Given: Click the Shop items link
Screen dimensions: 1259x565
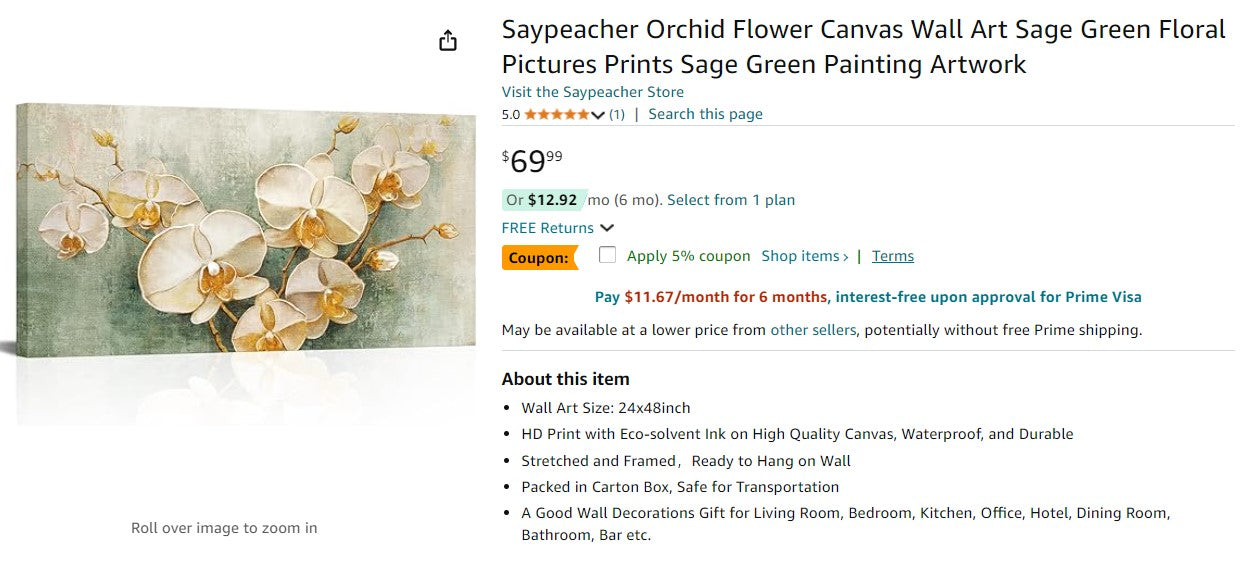Looking at the screenshot, I should pos(804,256).
